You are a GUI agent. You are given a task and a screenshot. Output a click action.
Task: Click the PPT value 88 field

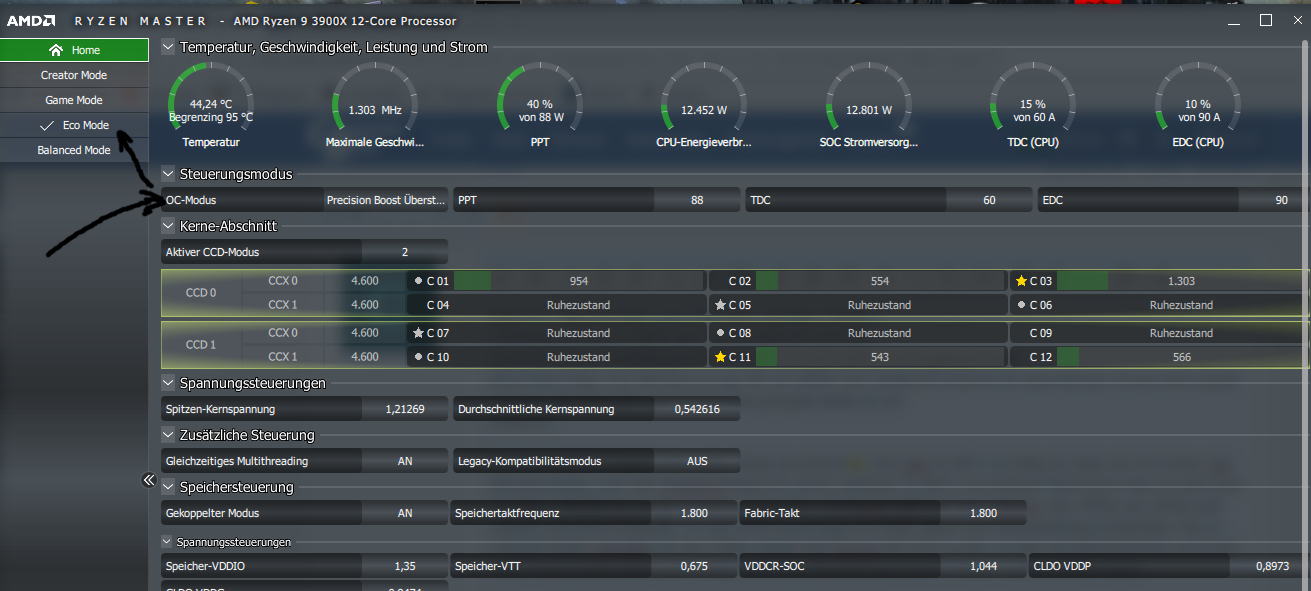697,200
